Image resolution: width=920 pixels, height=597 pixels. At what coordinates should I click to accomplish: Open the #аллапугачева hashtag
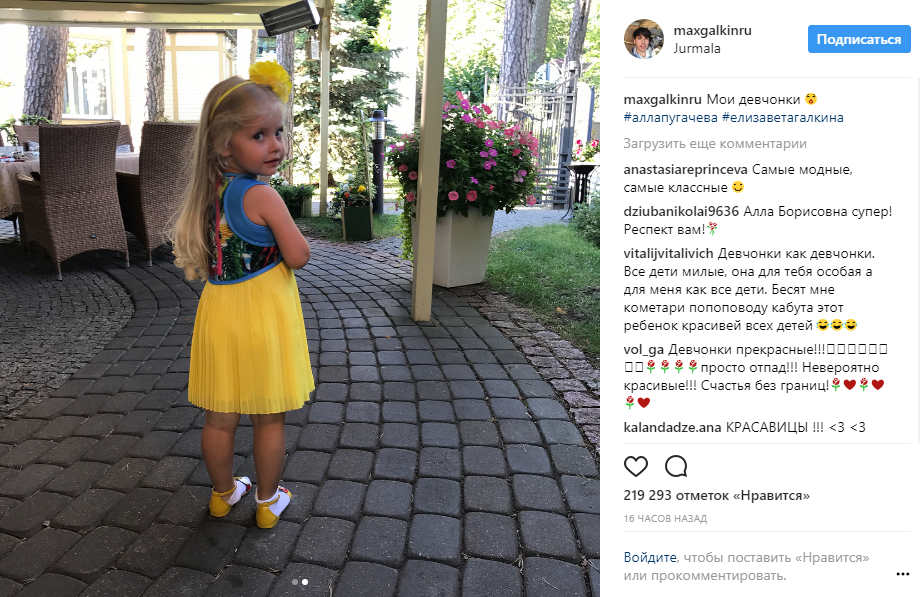(671, 117)
